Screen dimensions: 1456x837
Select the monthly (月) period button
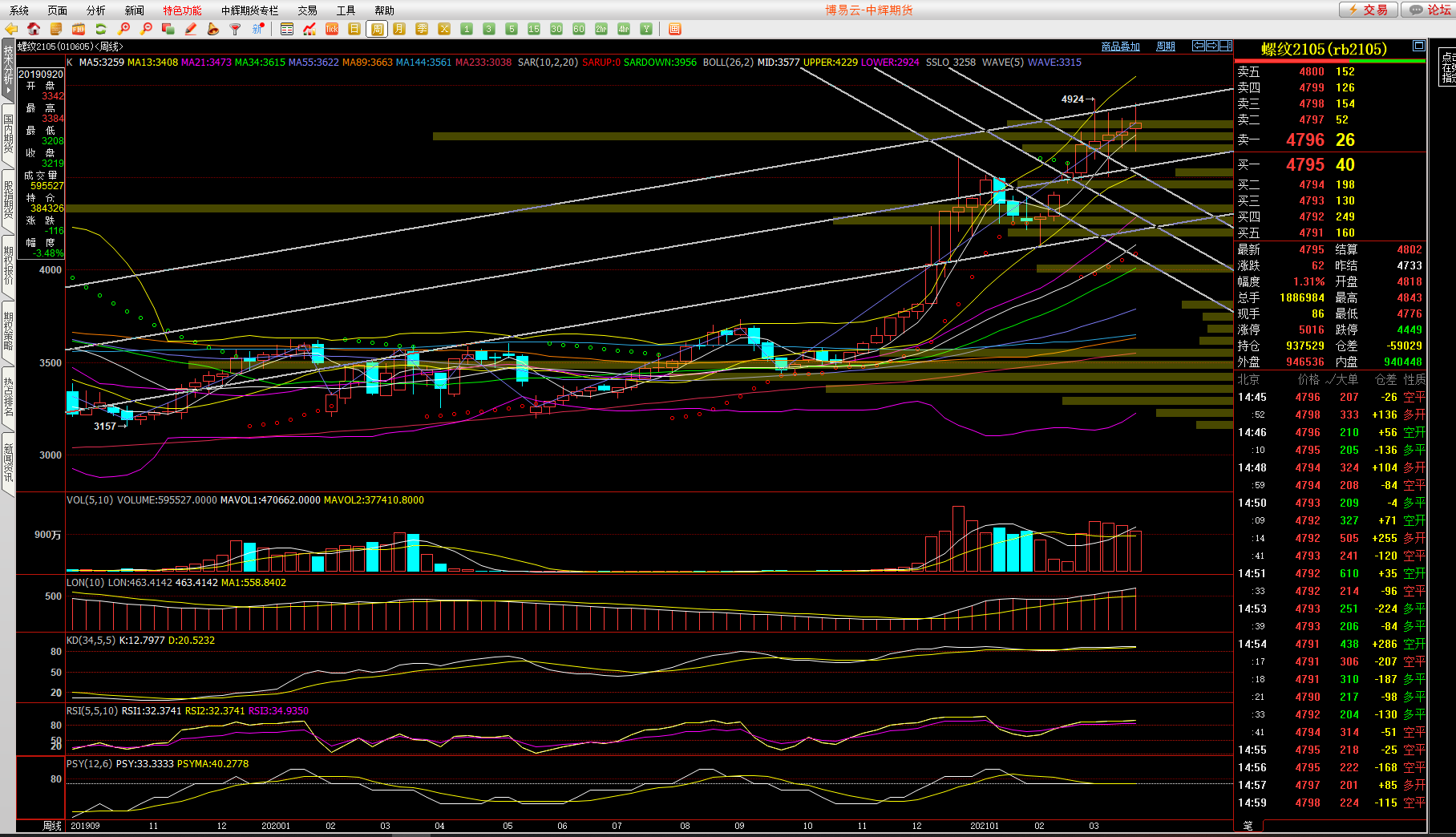click(399, 29)
